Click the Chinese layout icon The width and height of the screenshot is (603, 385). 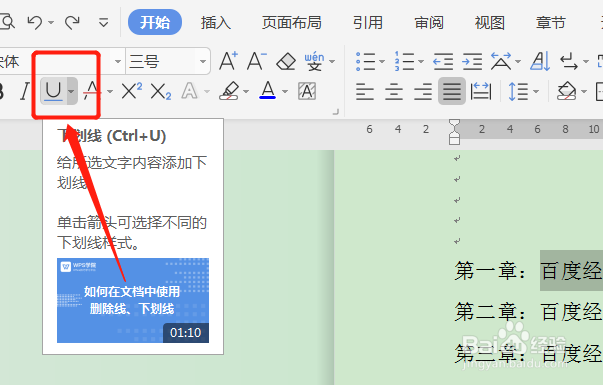tap(501, 61)
